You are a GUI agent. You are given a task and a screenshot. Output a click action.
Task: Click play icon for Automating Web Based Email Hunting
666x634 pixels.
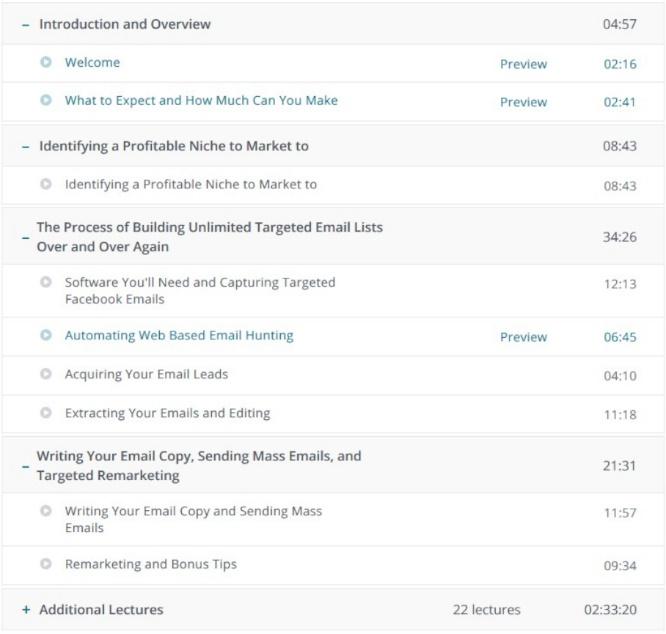coord(46,335)
